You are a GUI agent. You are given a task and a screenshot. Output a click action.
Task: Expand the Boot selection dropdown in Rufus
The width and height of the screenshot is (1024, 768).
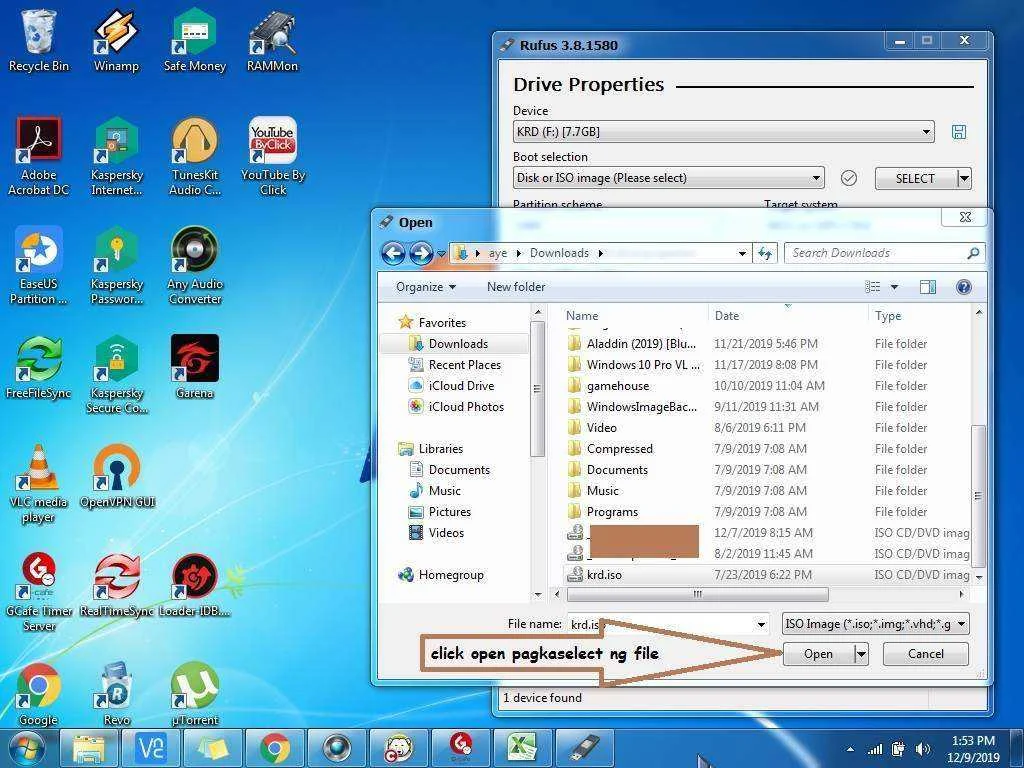tap(669, 178)
